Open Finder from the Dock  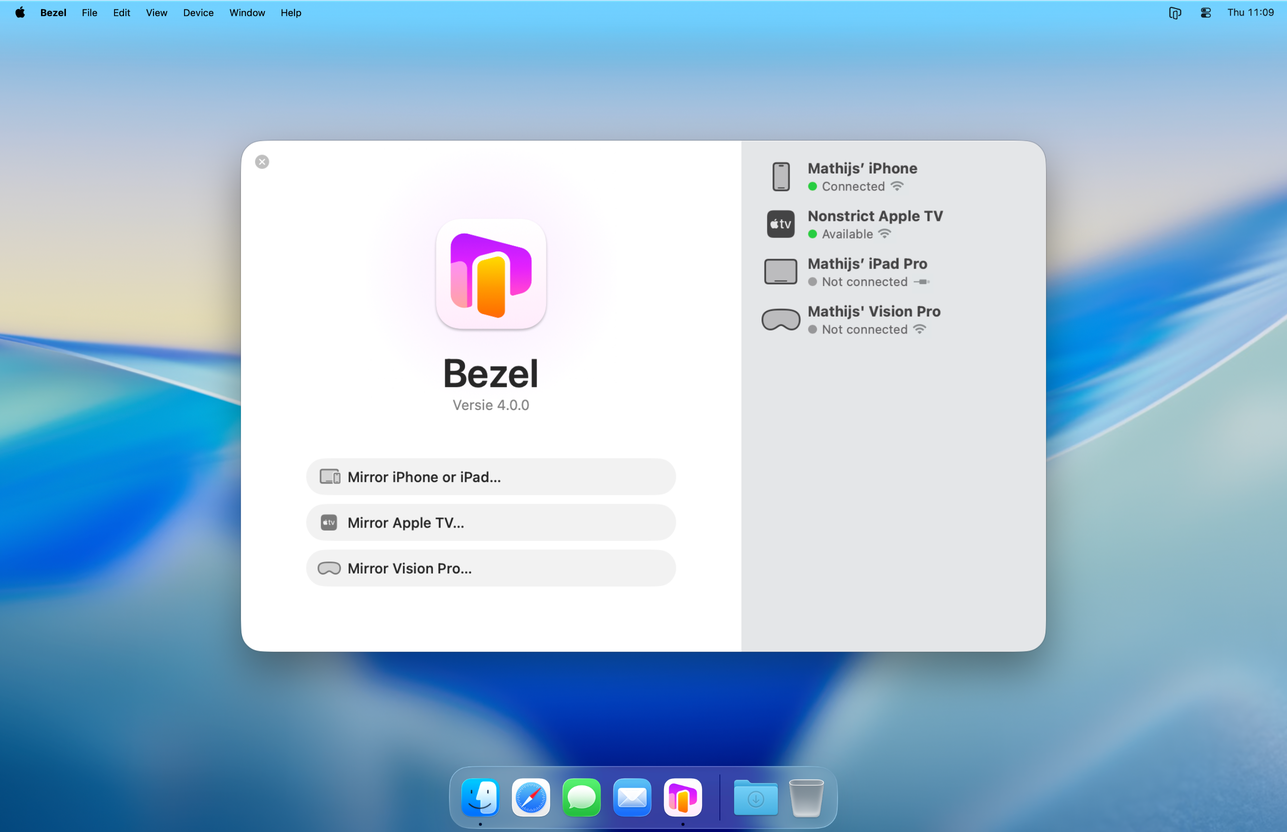(x=480, y=798)
